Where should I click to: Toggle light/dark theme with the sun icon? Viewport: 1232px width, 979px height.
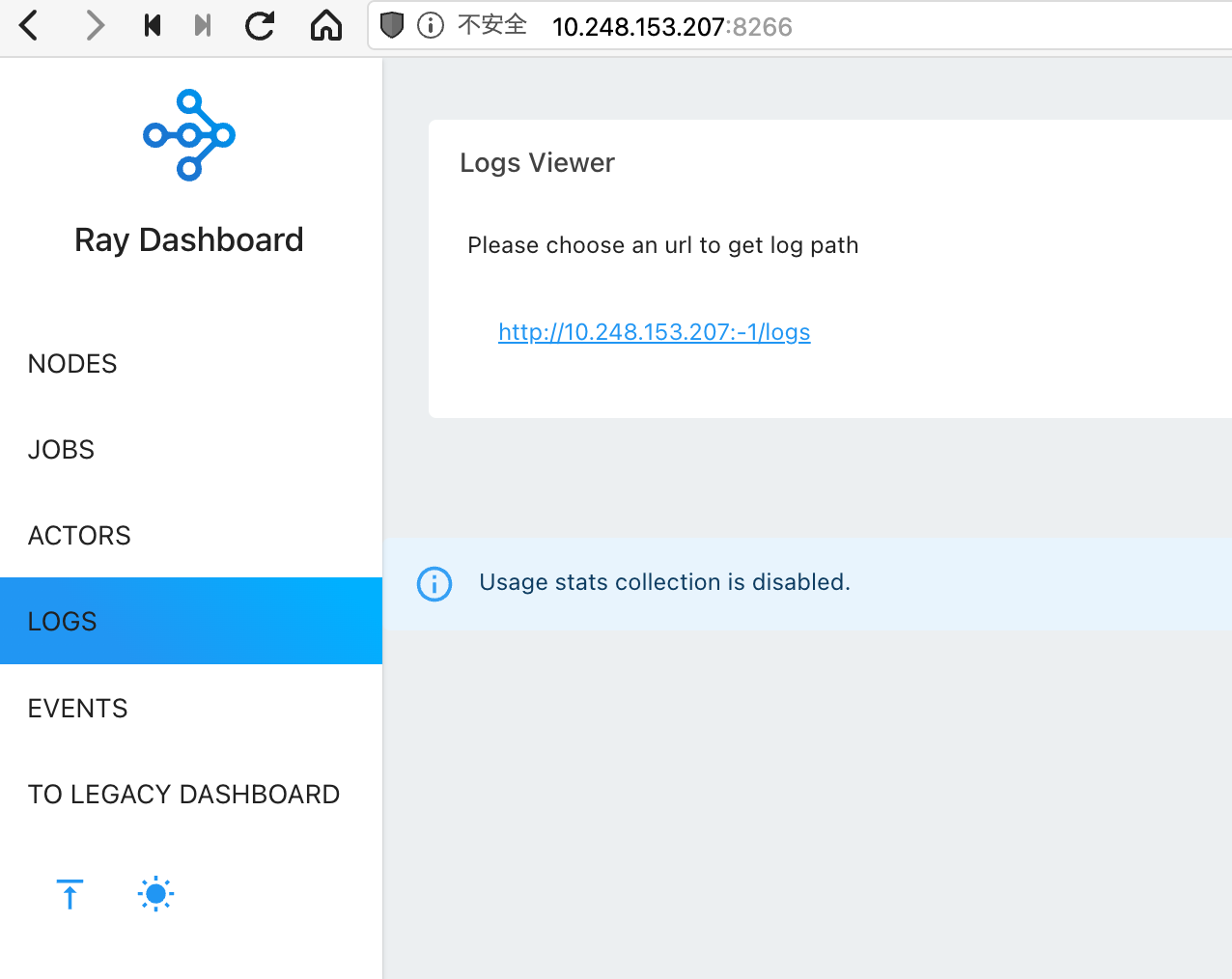coord(155,894)
